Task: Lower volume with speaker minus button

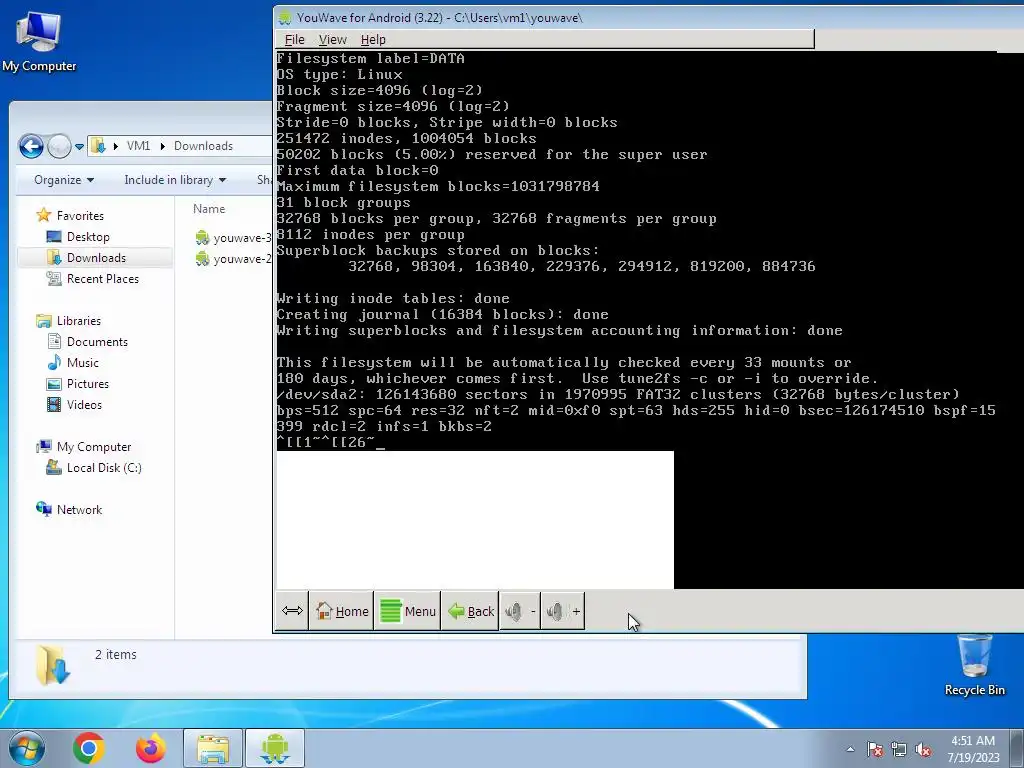Action: 520,611
